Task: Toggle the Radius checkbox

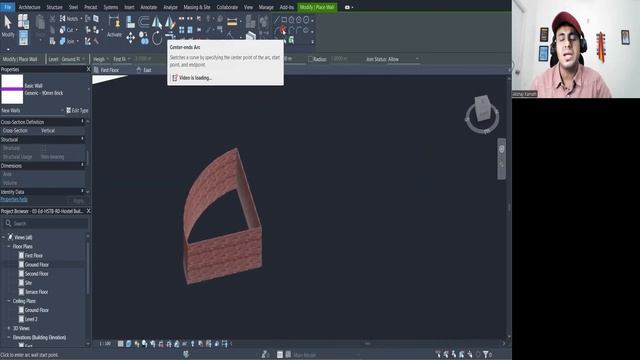Action: (311, 59)
